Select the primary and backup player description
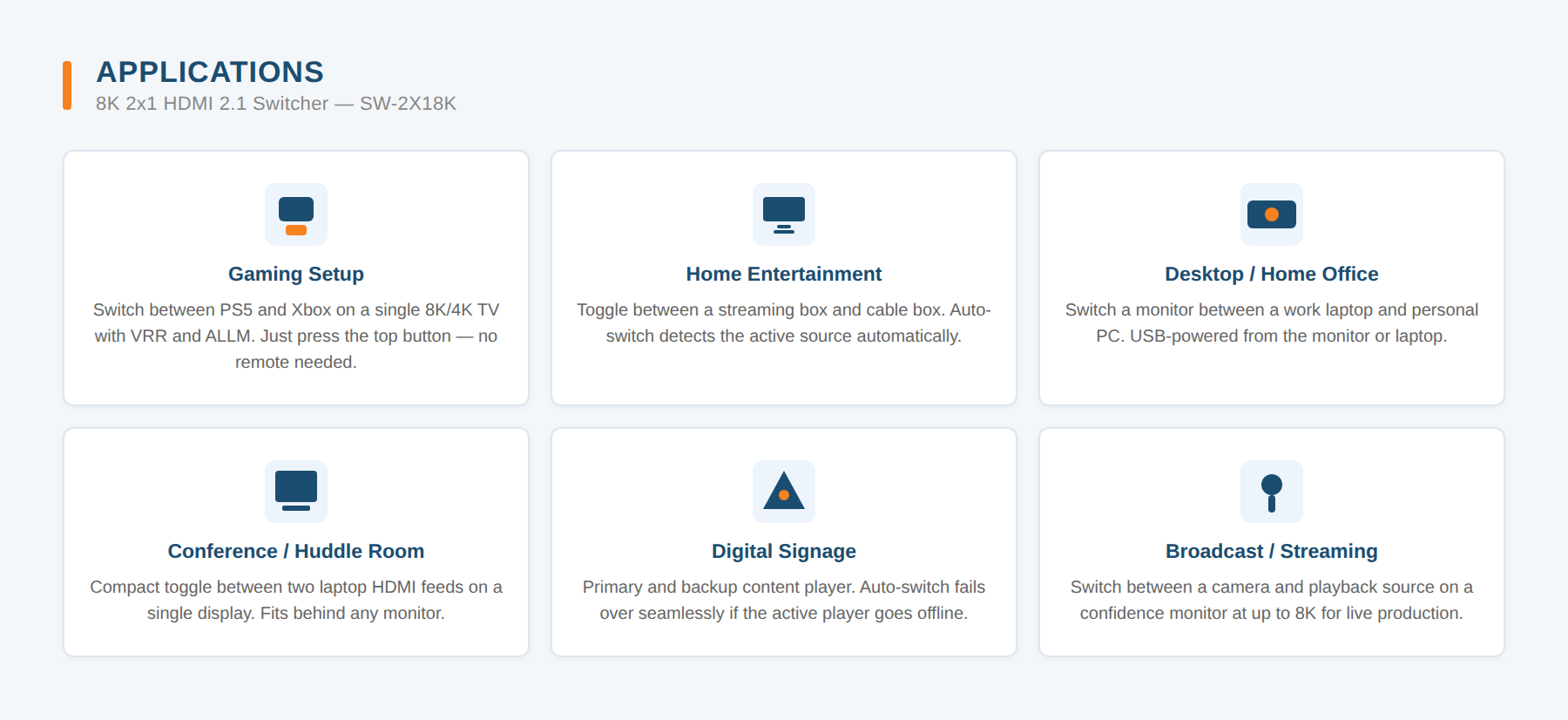The width and height of the screenshot is (1568, 720). coord(784,600)
